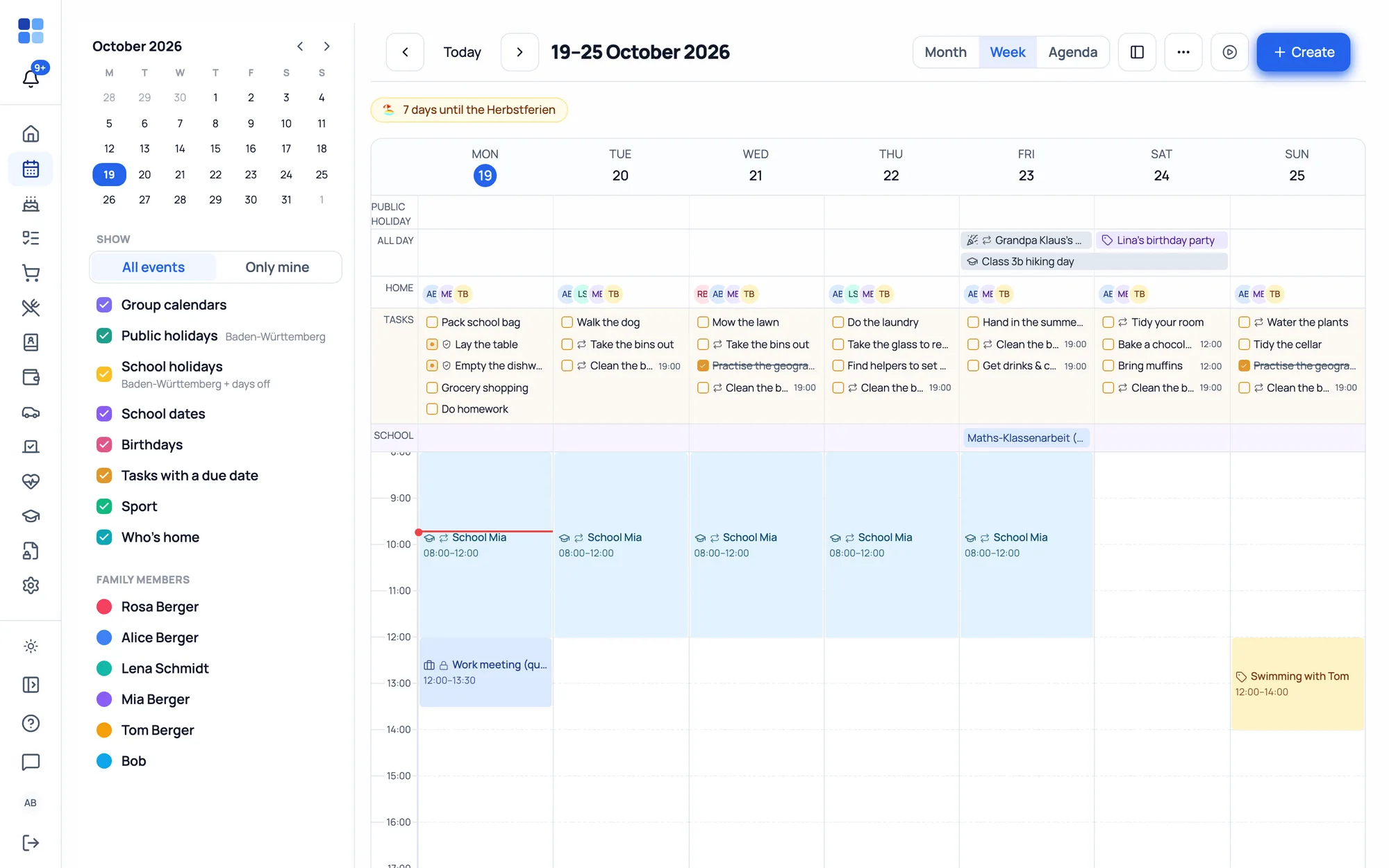Open the settings gear icon
1389x868 pixels.
[x=31, y=585]
